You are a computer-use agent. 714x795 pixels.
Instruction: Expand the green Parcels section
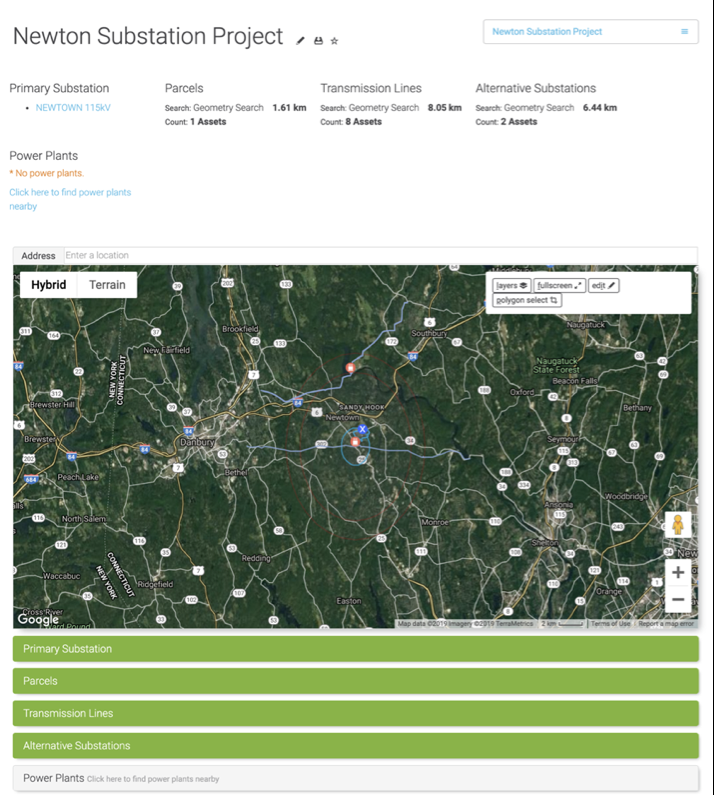tap(355, 681)
